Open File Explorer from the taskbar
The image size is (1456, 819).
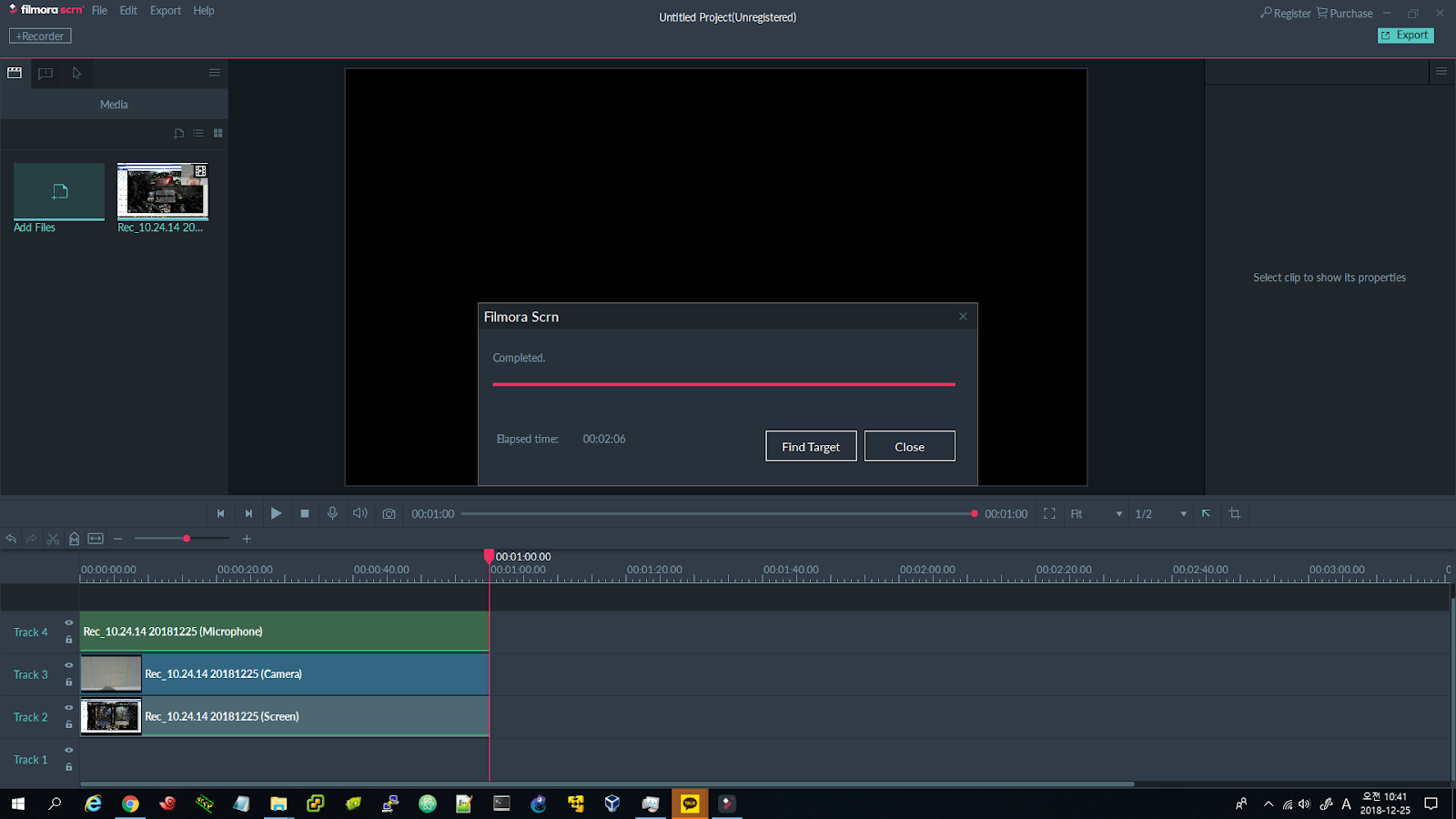278,804
